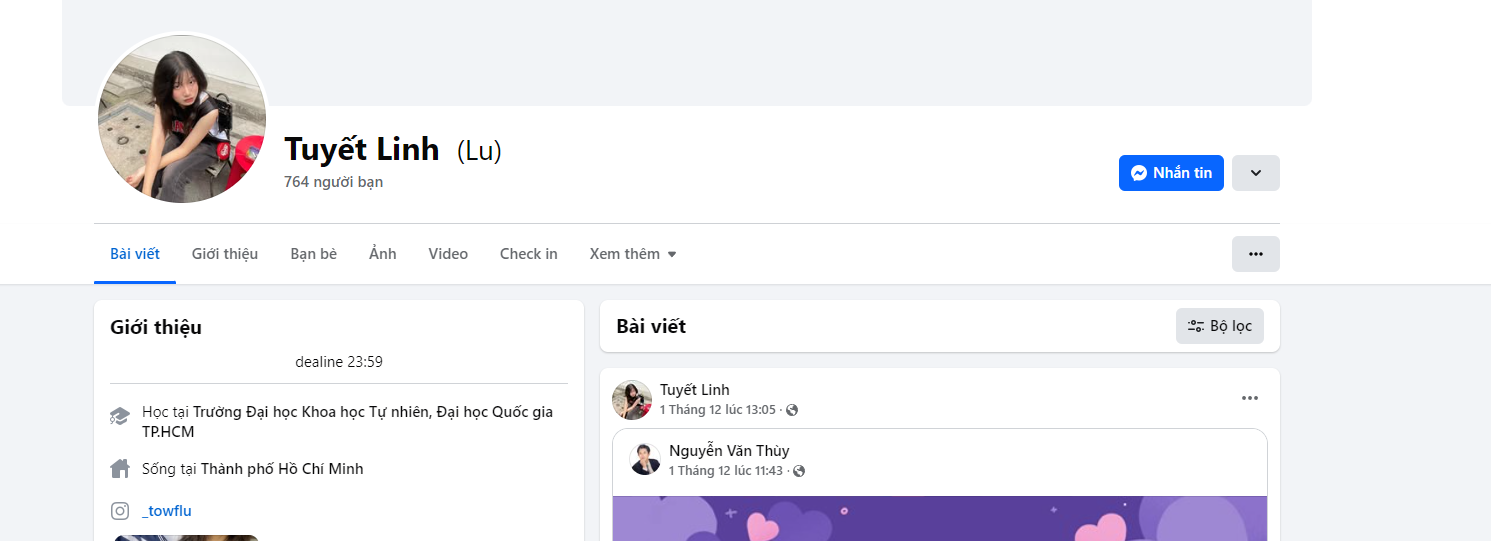Select the Ảnh tab
The image size is (1491, 541).
pos(382,254)
